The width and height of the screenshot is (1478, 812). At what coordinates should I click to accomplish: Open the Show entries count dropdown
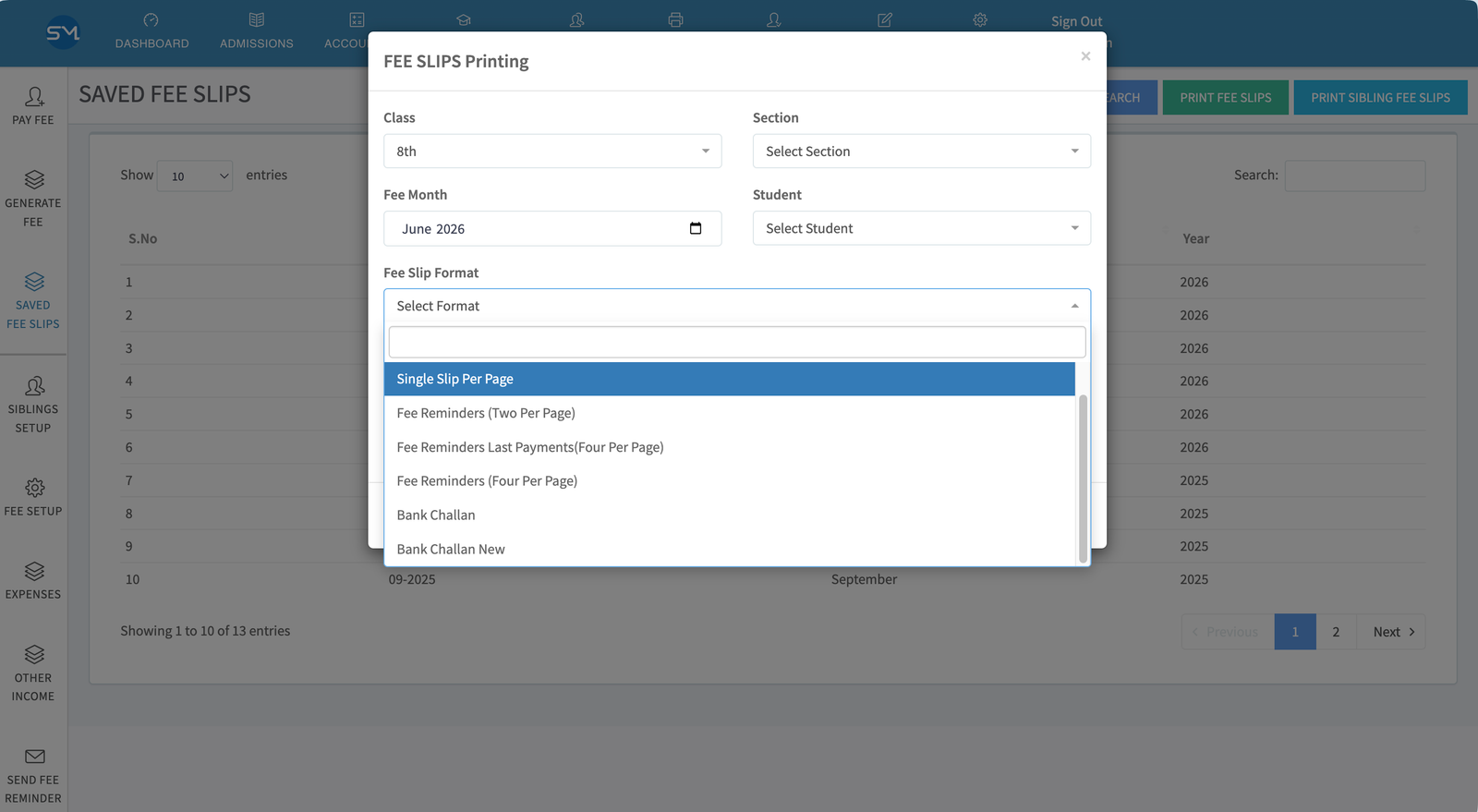pos(195,176)
